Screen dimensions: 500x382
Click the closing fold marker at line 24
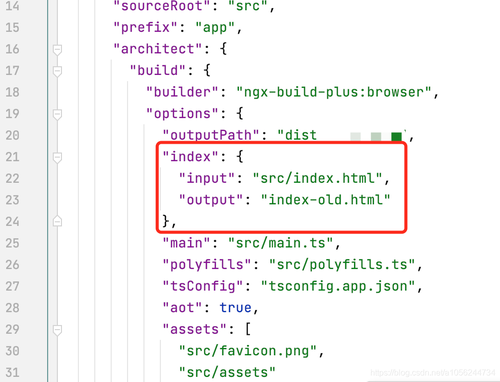[x=57, y=221]
